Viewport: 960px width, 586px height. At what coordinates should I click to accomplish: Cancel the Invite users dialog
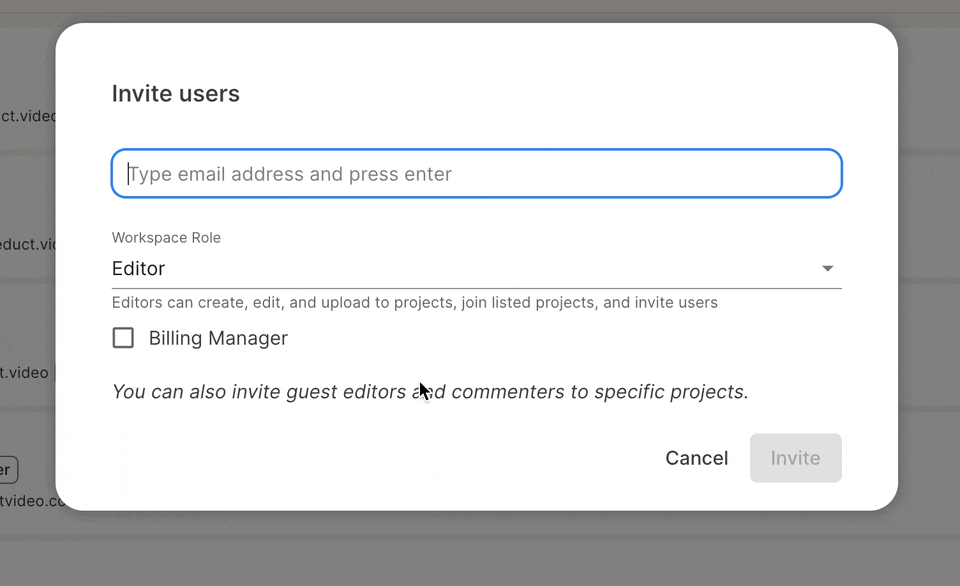(697, 458)
